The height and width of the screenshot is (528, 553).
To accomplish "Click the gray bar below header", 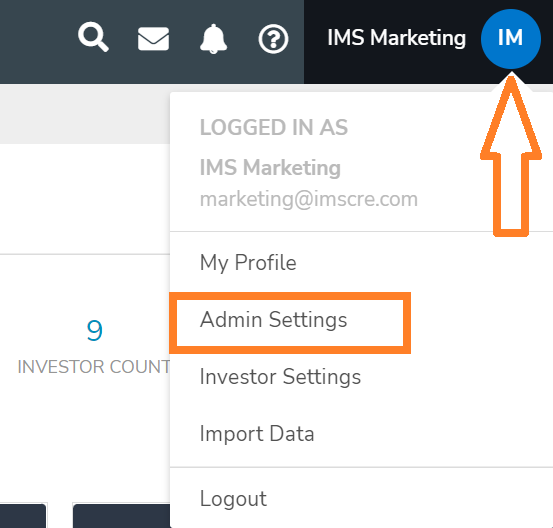I will [85, 114].
